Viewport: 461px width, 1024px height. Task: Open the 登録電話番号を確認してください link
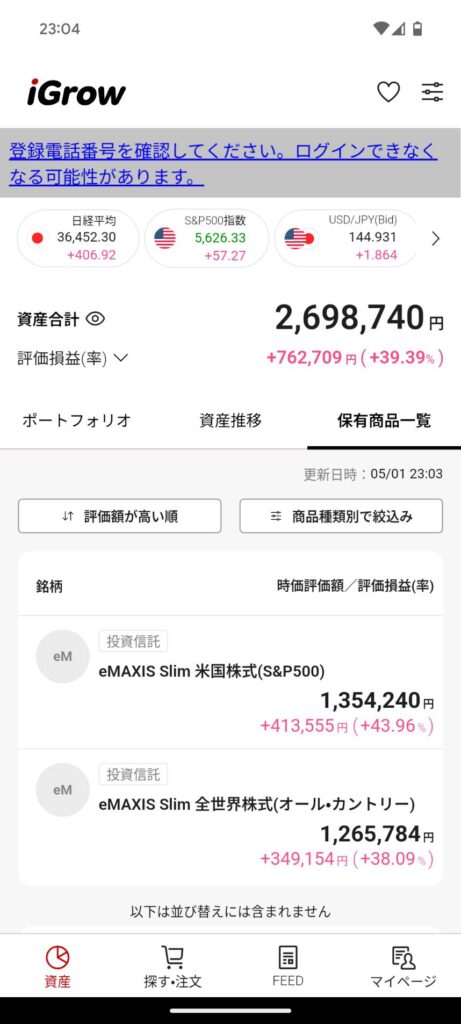pyautogui.click(x=223, y=163)
